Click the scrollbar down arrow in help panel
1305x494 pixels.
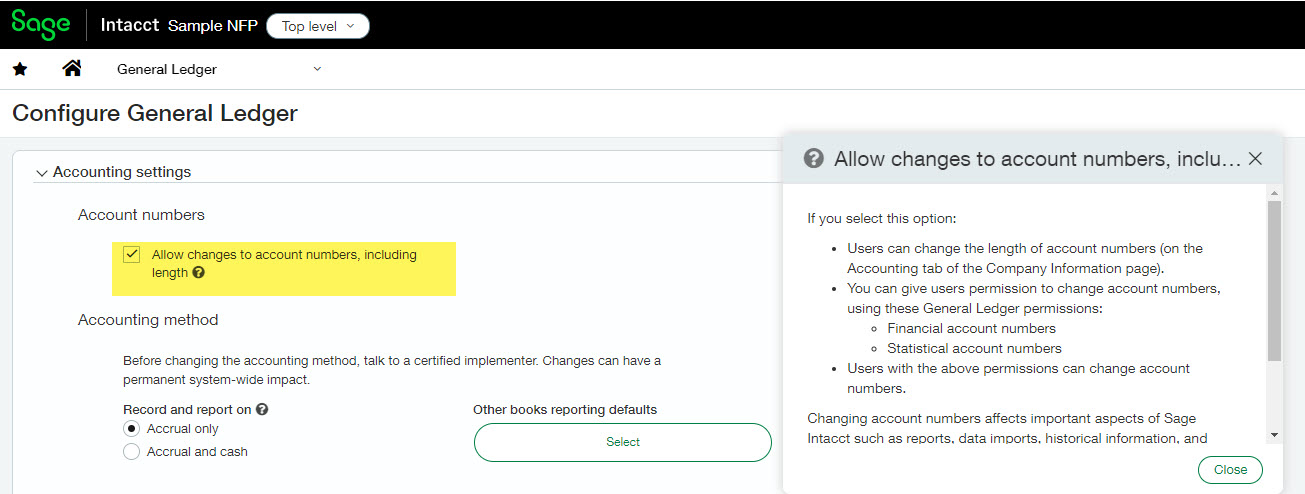(x=1274, y=435)
